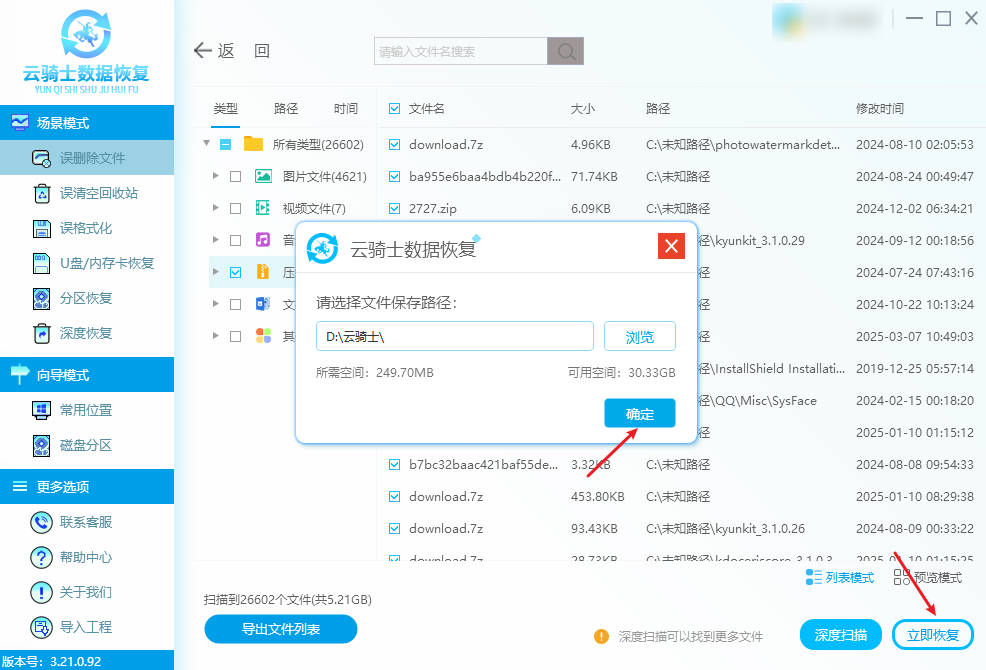Expand the document files tree node
This screenshot has width=986, height=670.
point(216,304)
